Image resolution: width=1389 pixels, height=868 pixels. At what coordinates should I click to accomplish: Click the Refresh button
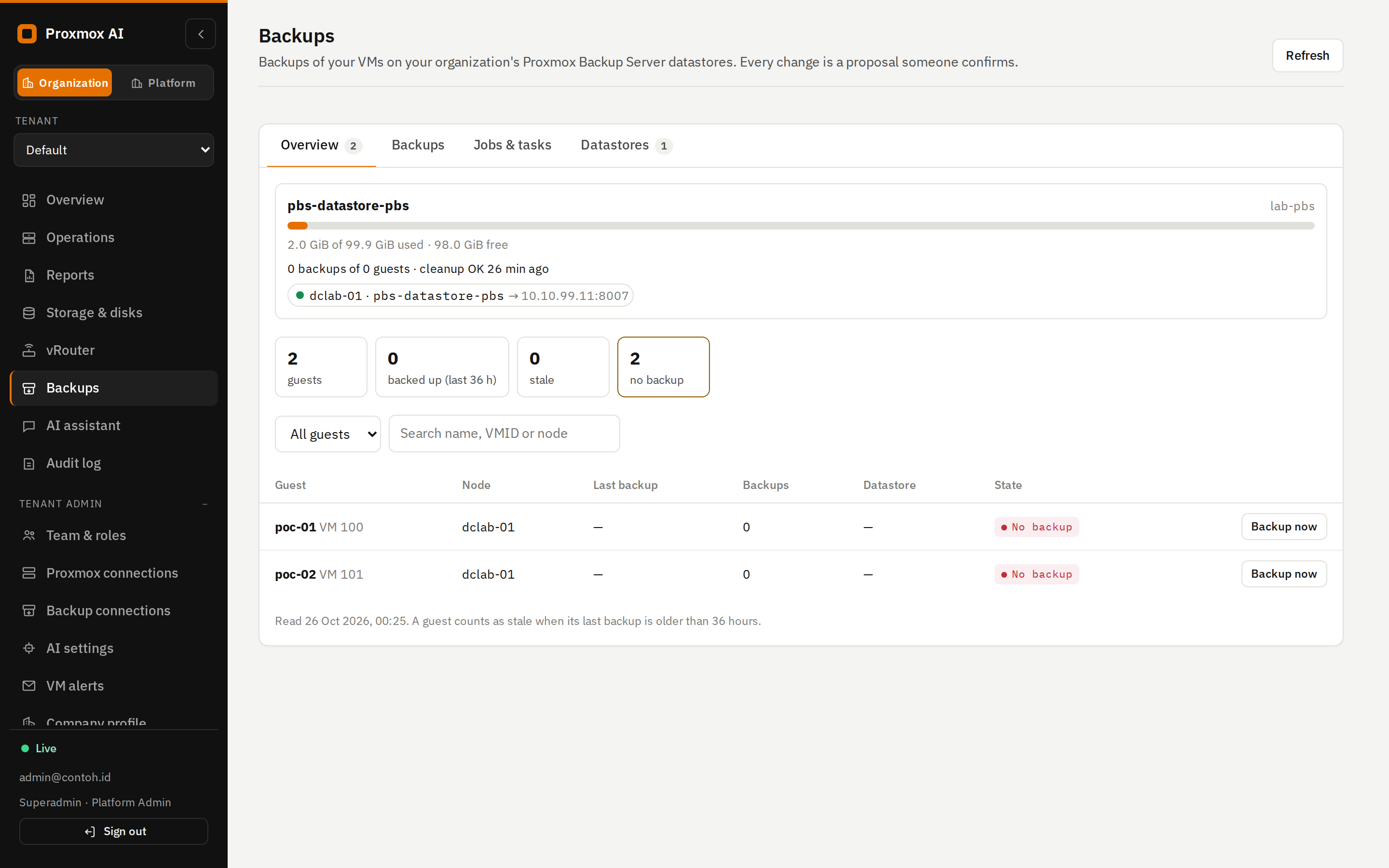(x=1307, y=55)
